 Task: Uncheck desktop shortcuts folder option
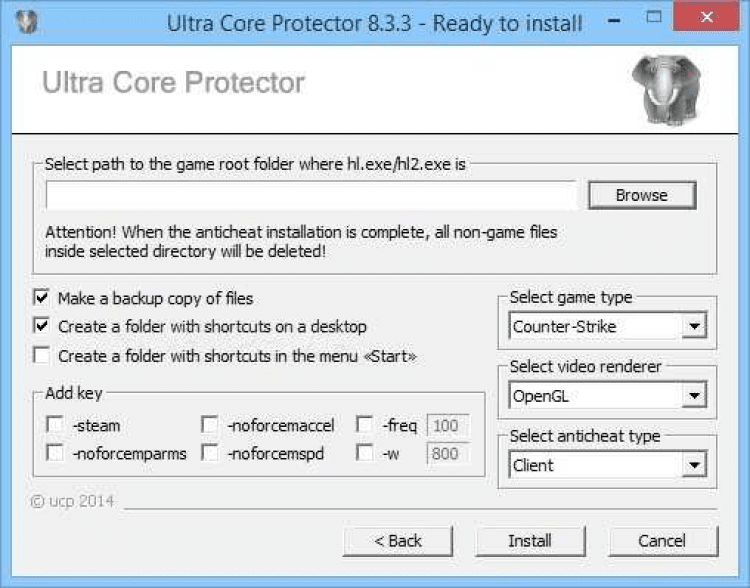click(42, 326)
